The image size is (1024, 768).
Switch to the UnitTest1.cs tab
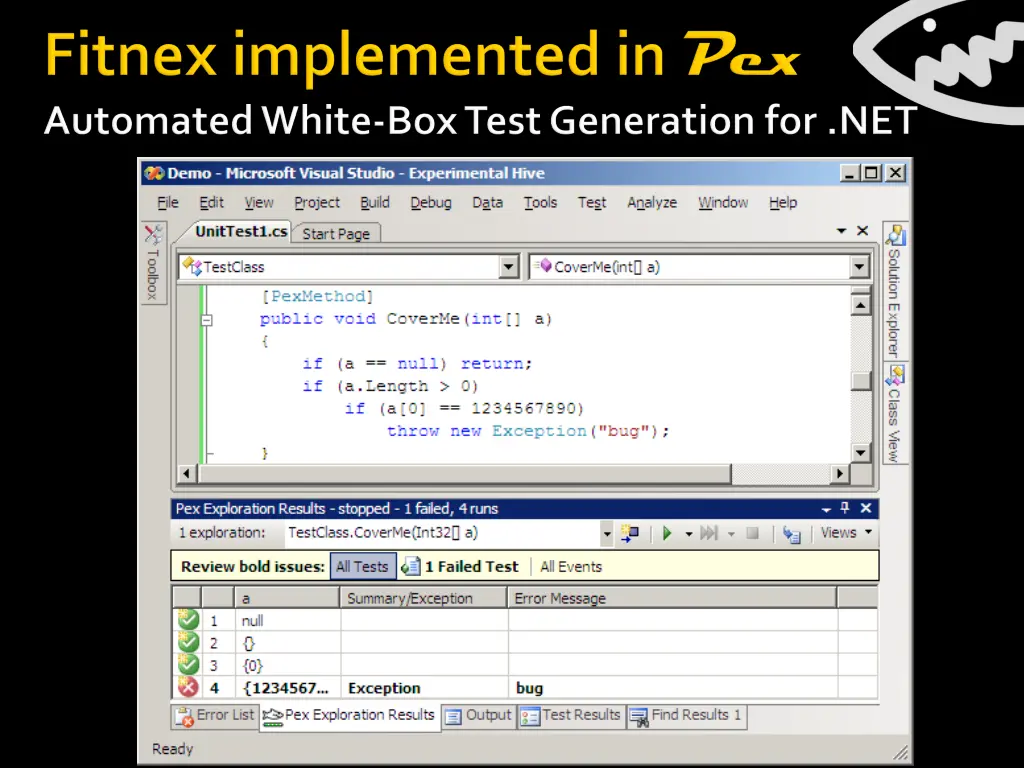241,231
